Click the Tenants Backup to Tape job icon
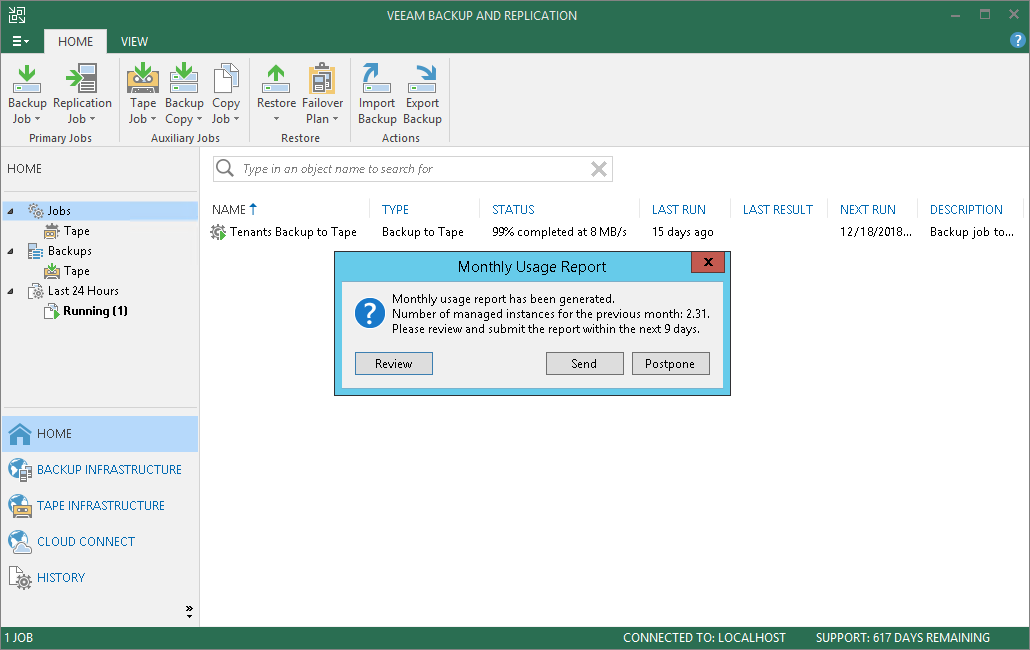 point(218,232)
